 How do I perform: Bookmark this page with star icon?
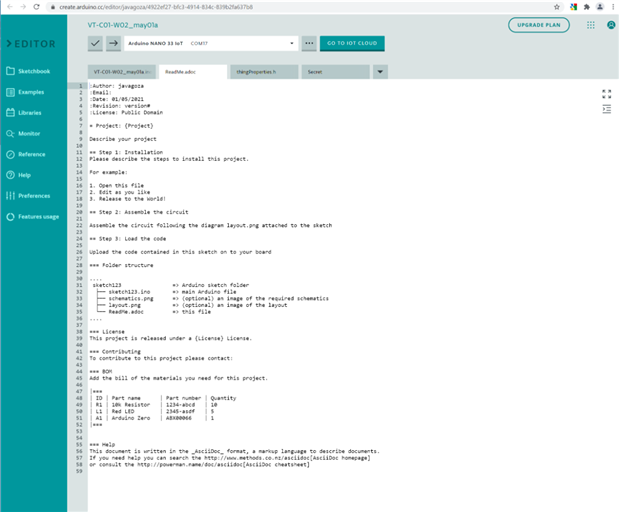557,7
